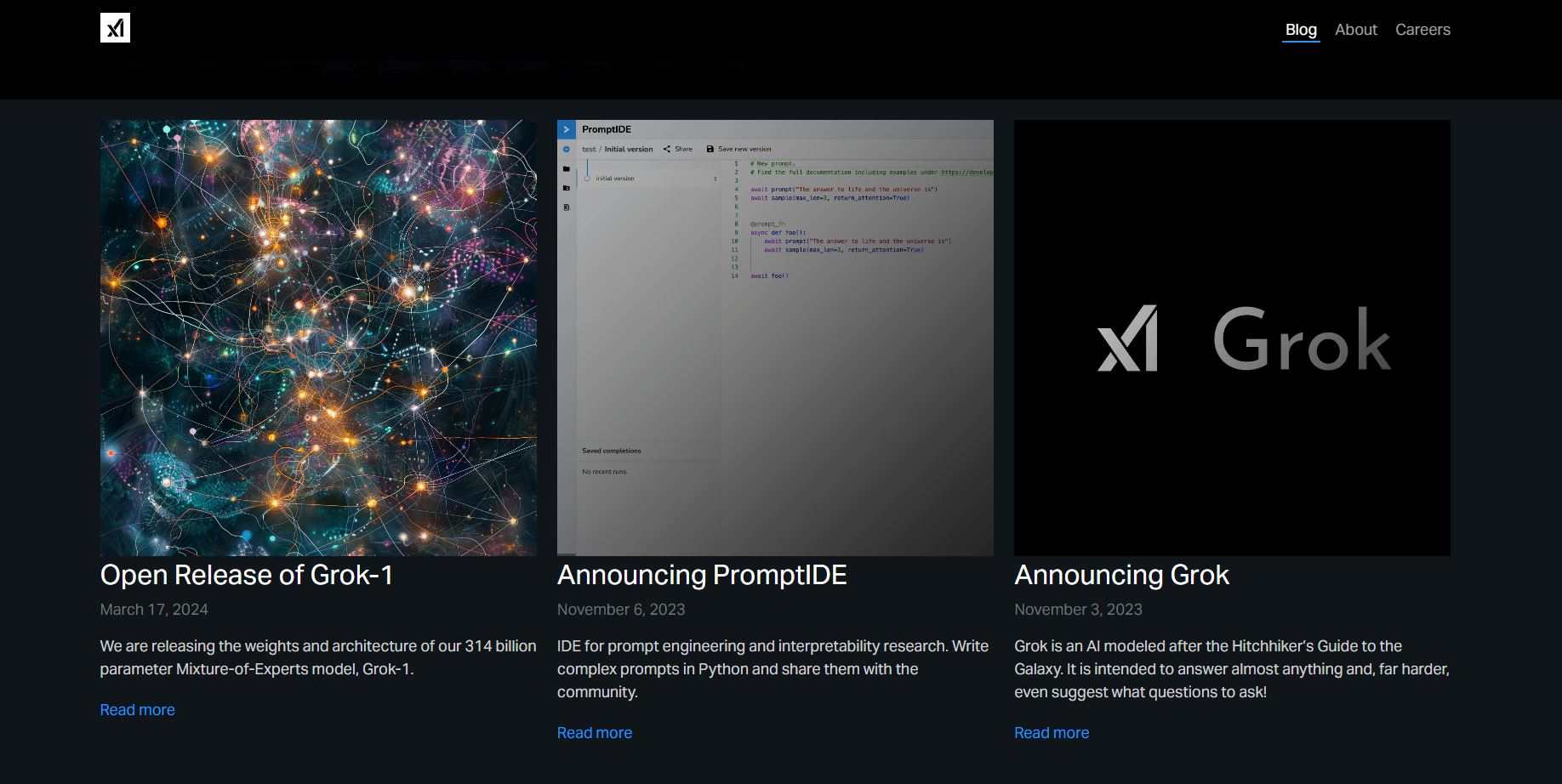This screenshot has height=784, width=1562.
Task: Click the Save new version disk icon
Action: 710,149
